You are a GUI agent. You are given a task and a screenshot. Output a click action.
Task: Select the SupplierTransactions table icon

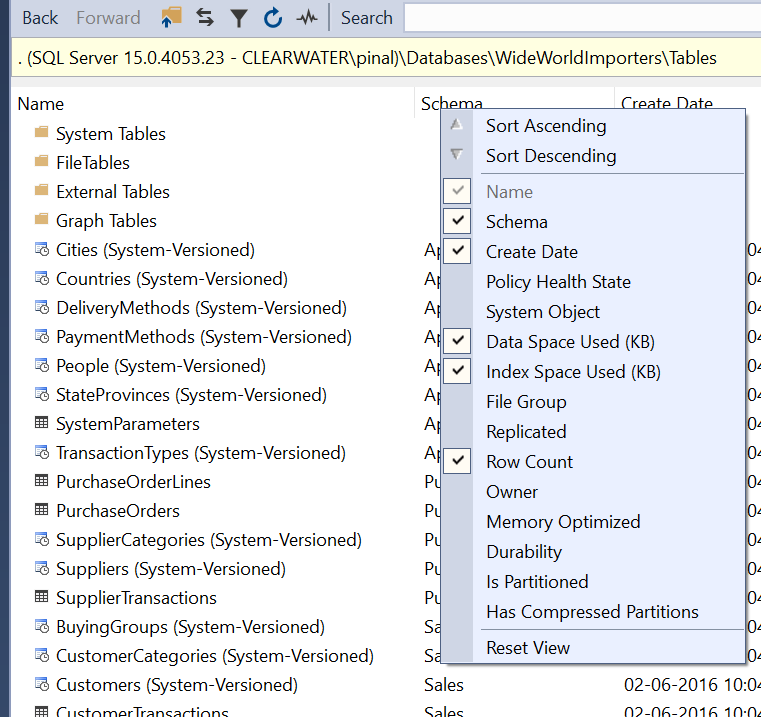(x=42, y=597)
